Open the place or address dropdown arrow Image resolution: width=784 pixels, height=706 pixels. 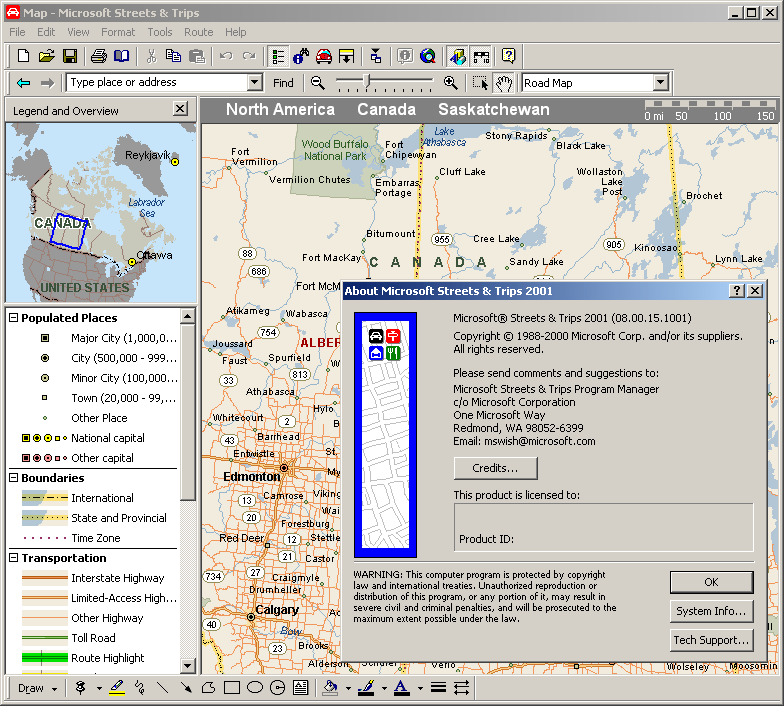click(x=255, y=82)
